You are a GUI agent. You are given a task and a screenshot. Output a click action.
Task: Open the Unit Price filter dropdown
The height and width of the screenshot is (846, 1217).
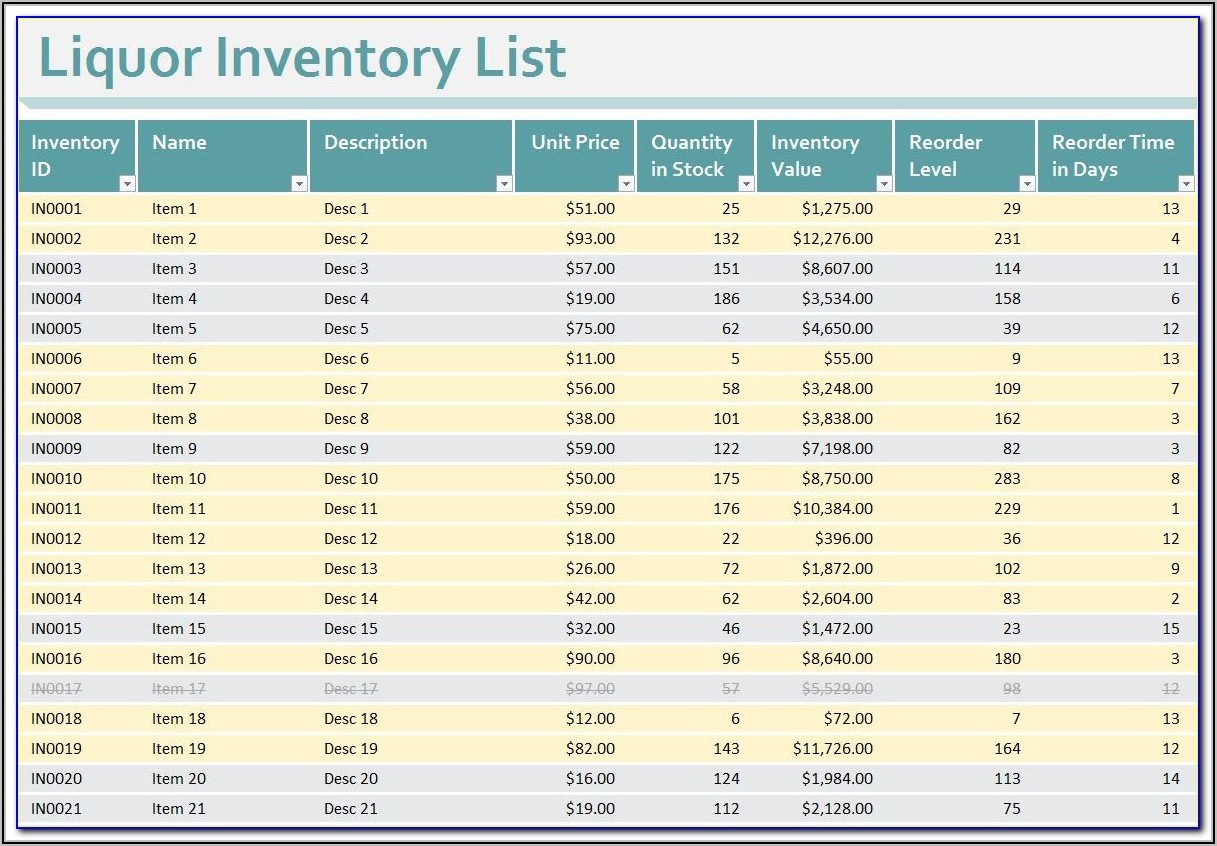tap(626, 184)
